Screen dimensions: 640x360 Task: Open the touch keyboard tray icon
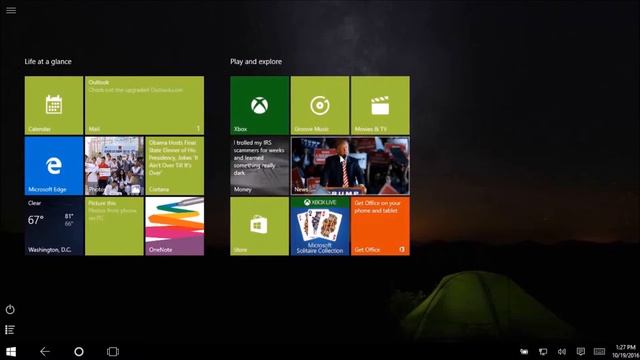click(599, 351)
